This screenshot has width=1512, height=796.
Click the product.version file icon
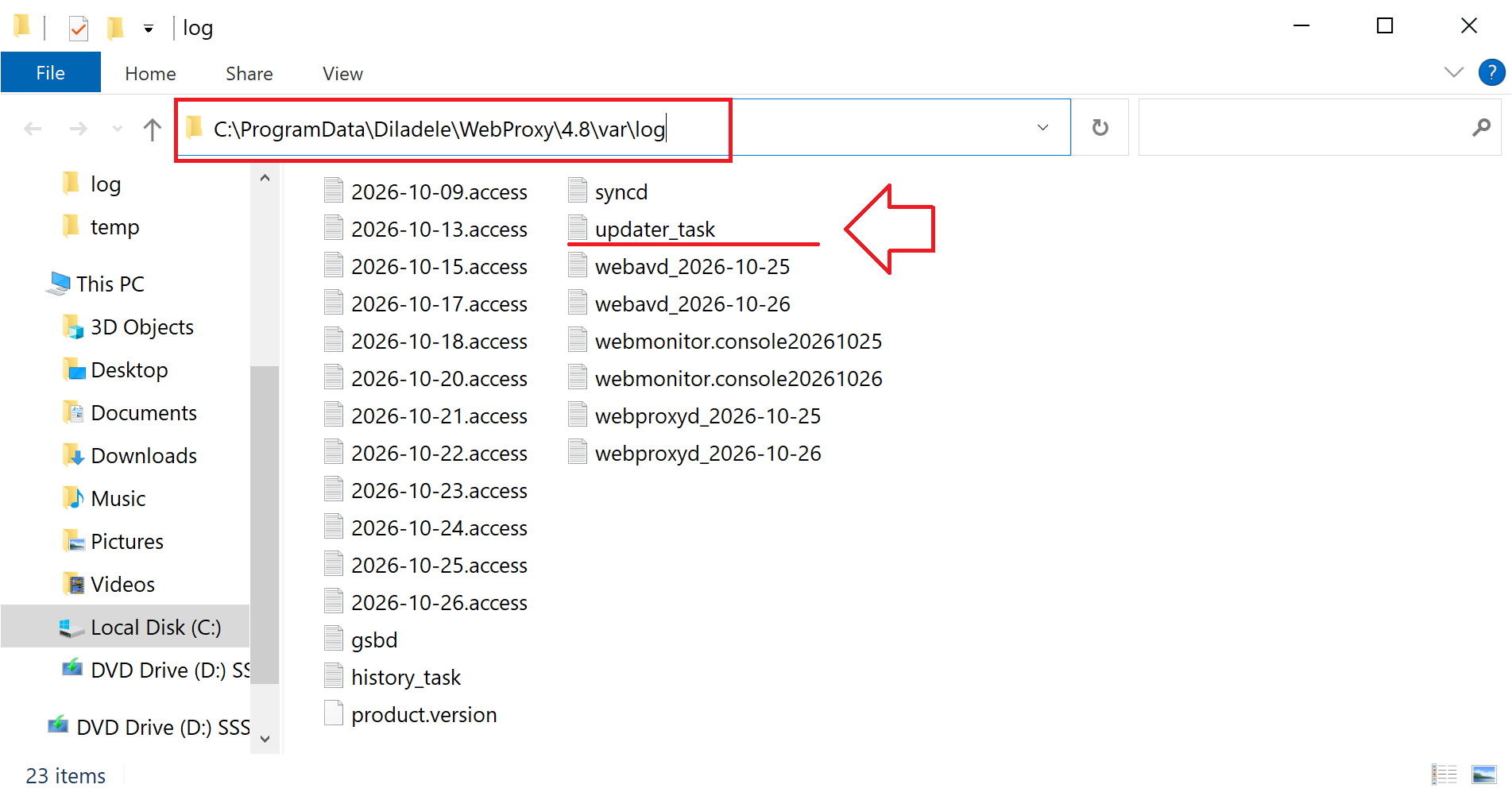tap(334, 713)
